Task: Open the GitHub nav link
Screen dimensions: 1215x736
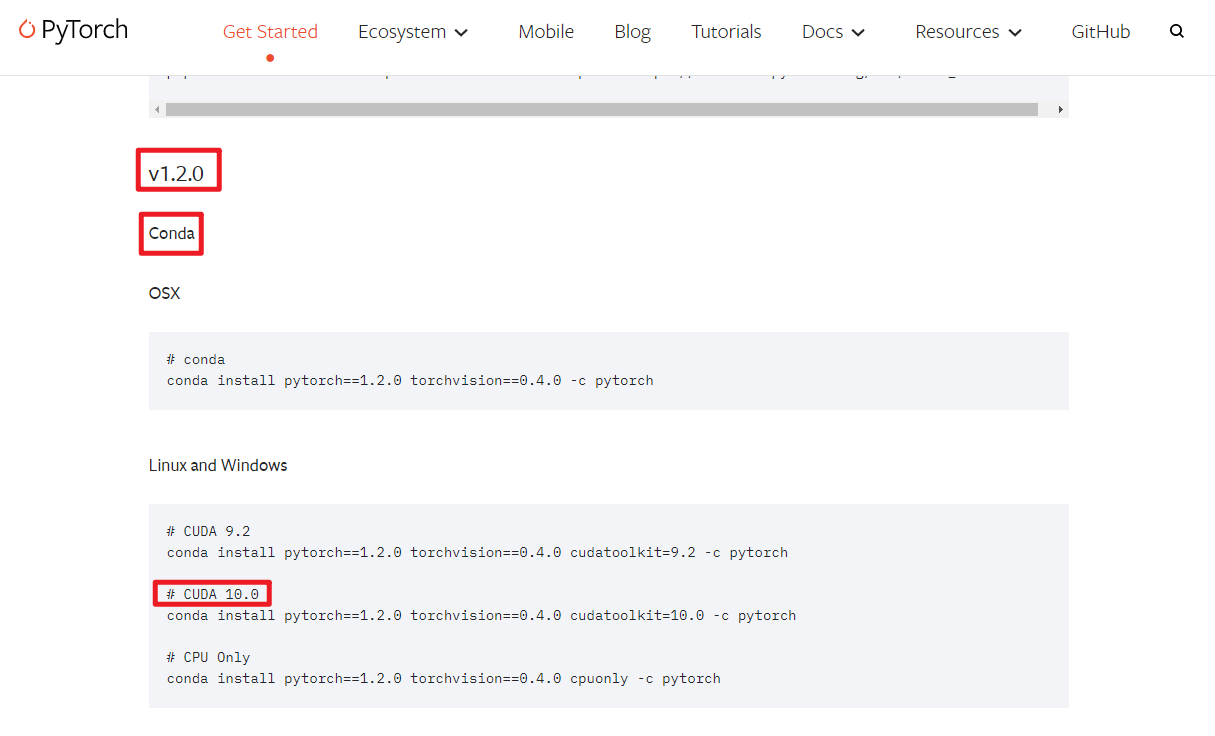Action: coord(1101,32)
